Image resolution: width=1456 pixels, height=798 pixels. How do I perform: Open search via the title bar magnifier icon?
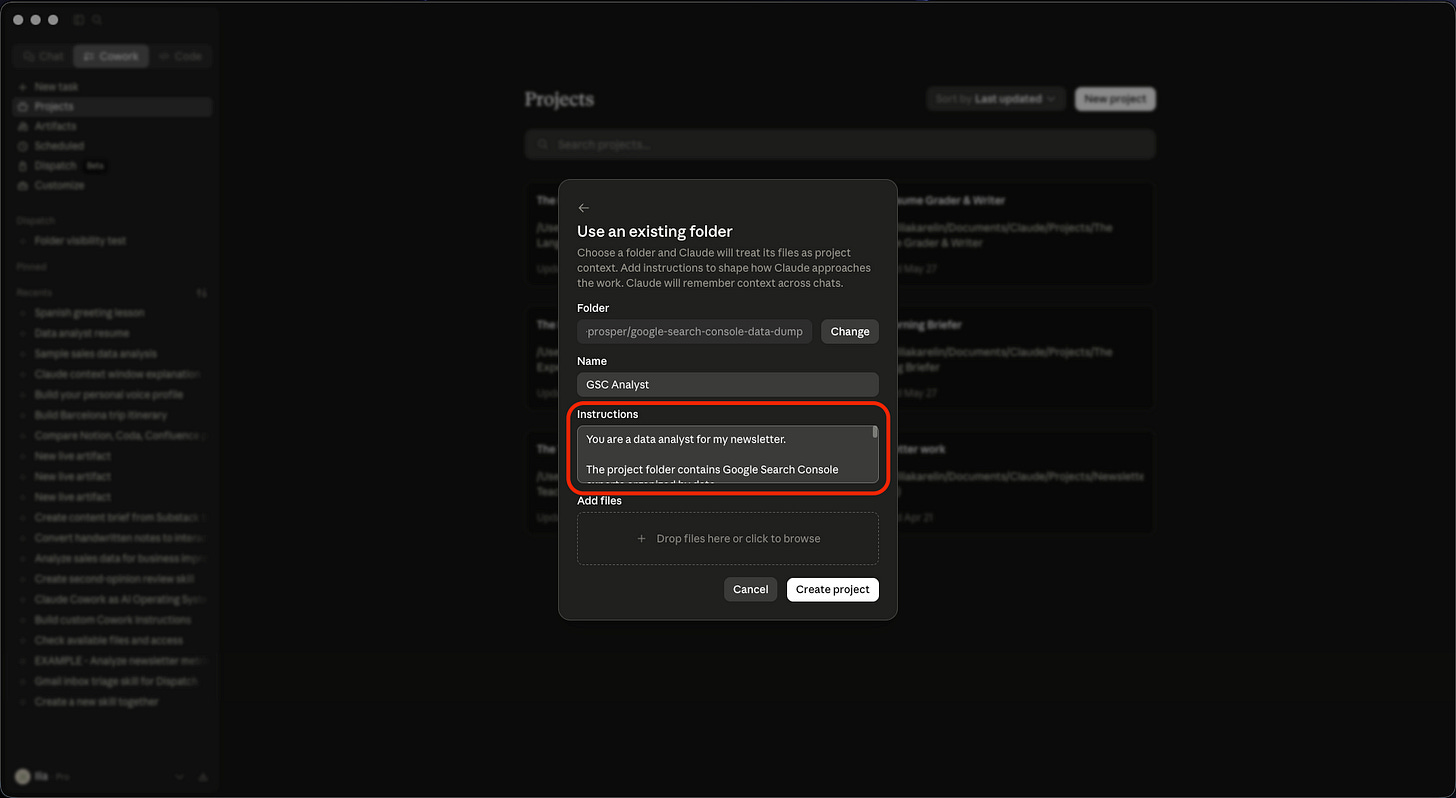coord(97,20)
